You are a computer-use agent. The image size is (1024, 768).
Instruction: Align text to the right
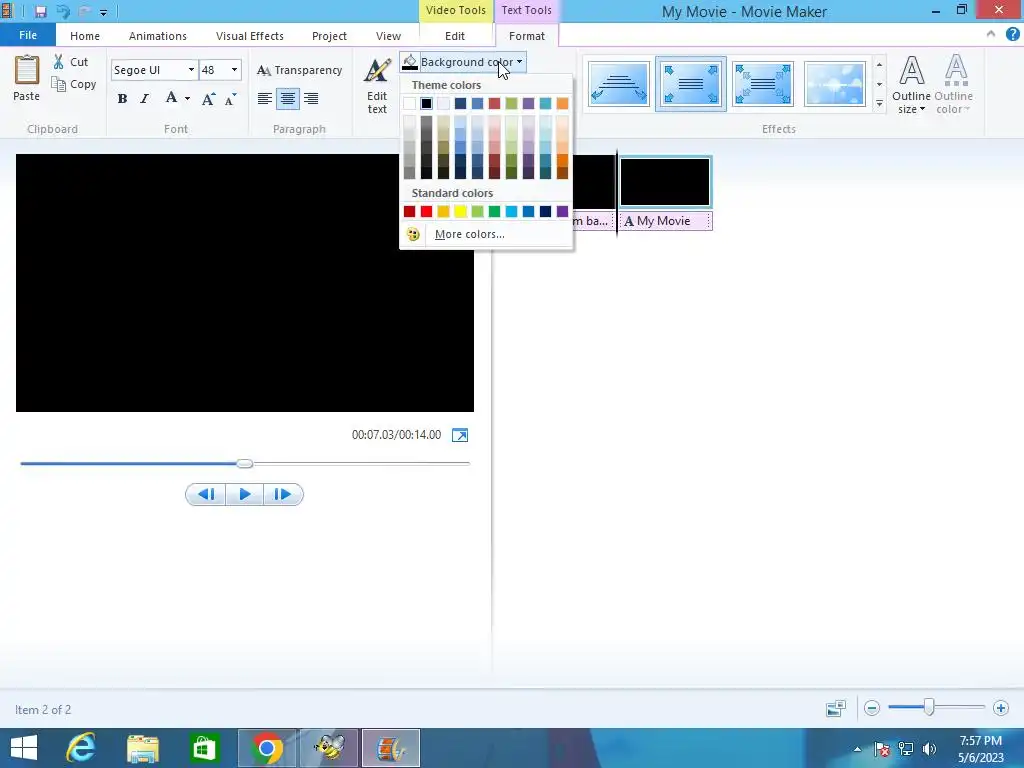[x=311, y=99]
